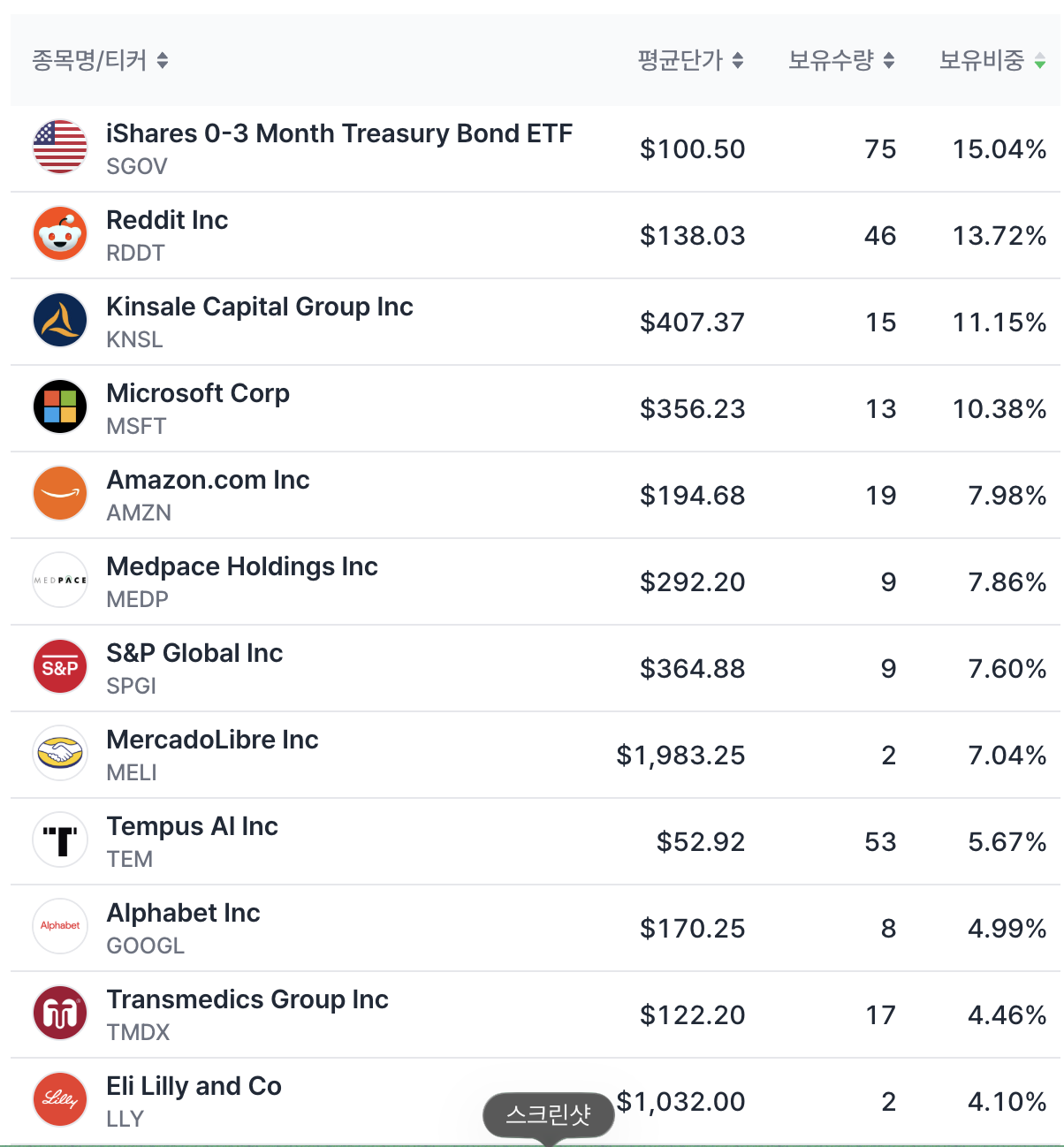Click the Amazon logo icon

pos(60,494)
